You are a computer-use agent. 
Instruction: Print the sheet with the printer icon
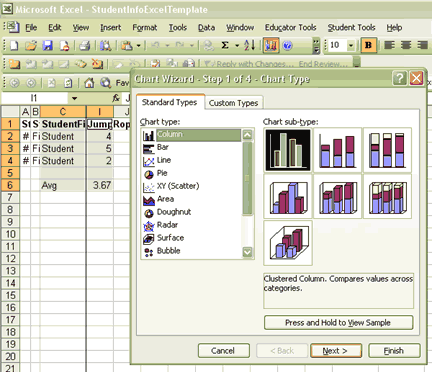pyautogui.click(x=85, y=45)
